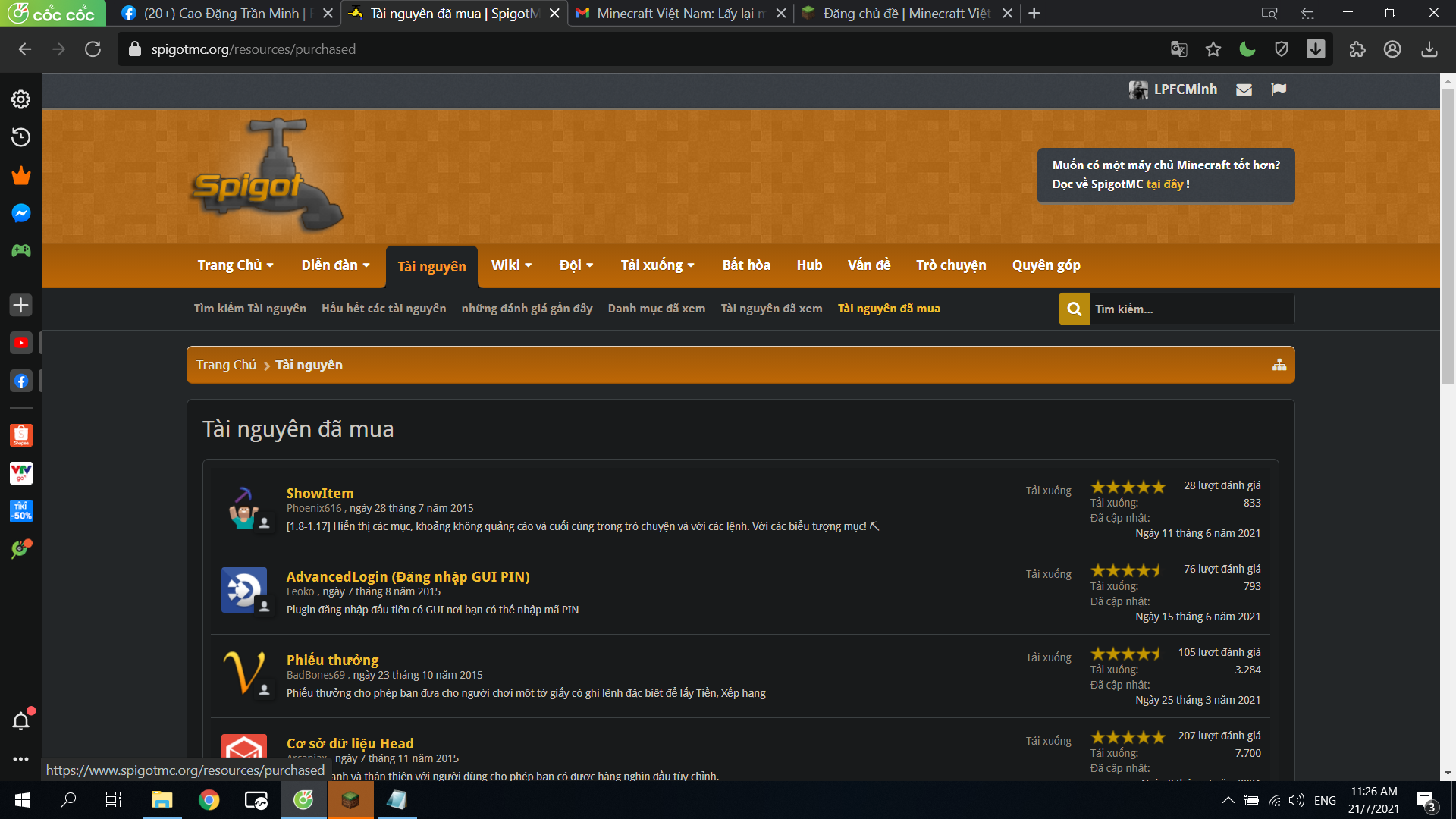Open the Tài nguyên navigation tab

coord(431,266)
